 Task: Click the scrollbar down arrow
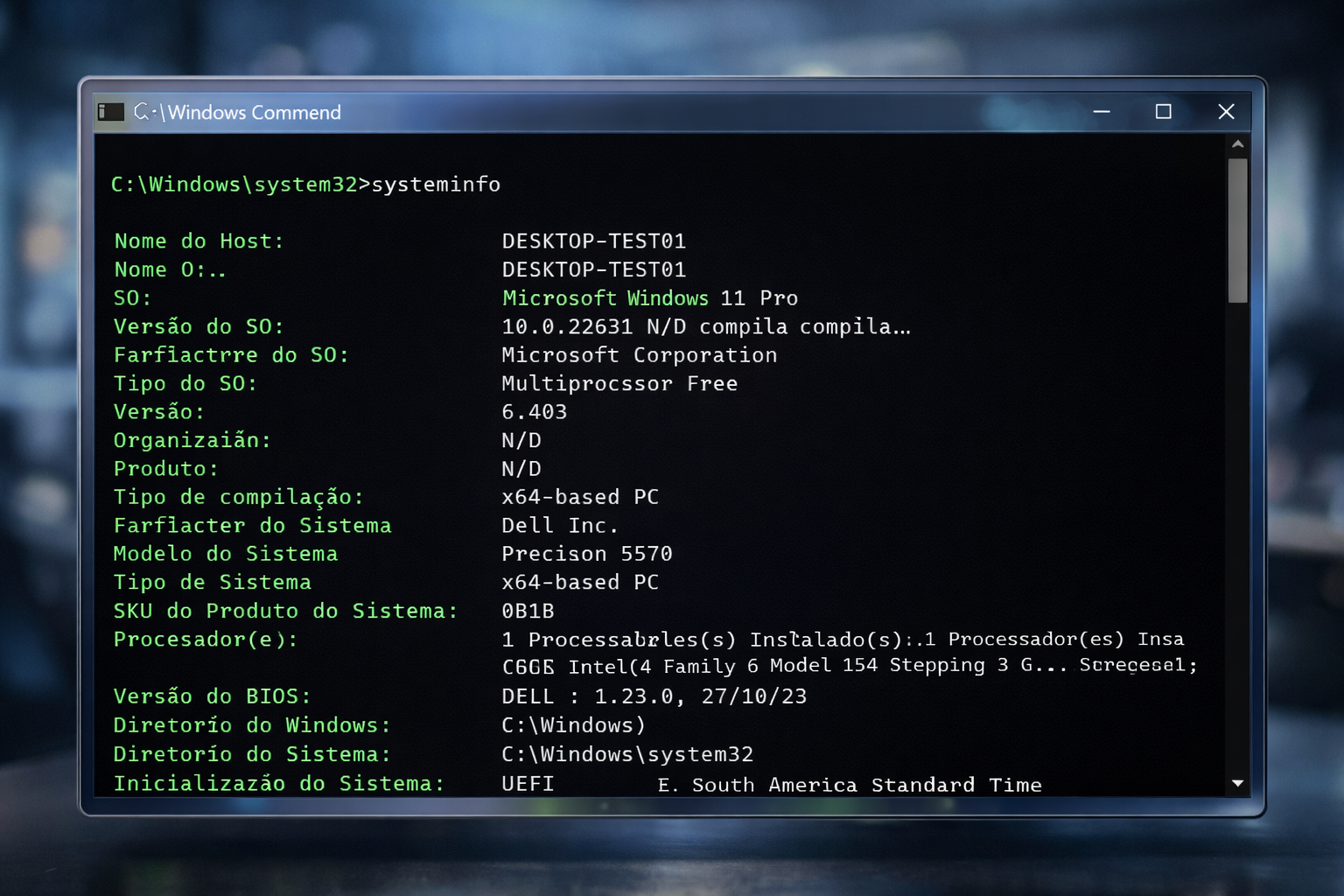(x=1237, y=783)
